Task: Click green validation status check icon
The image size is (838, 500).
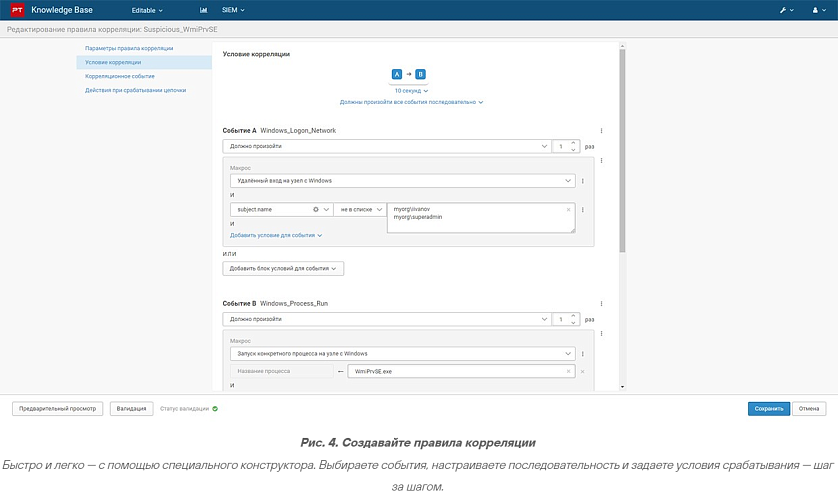Action: (215, 409)
